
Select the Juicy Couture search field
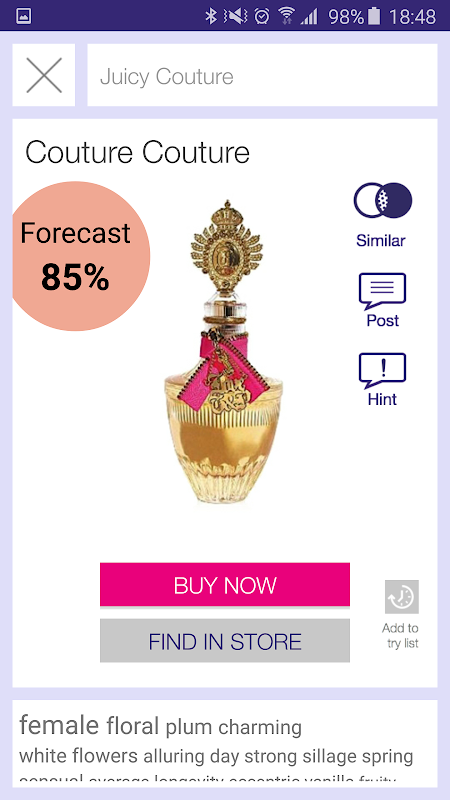(262, 75)
